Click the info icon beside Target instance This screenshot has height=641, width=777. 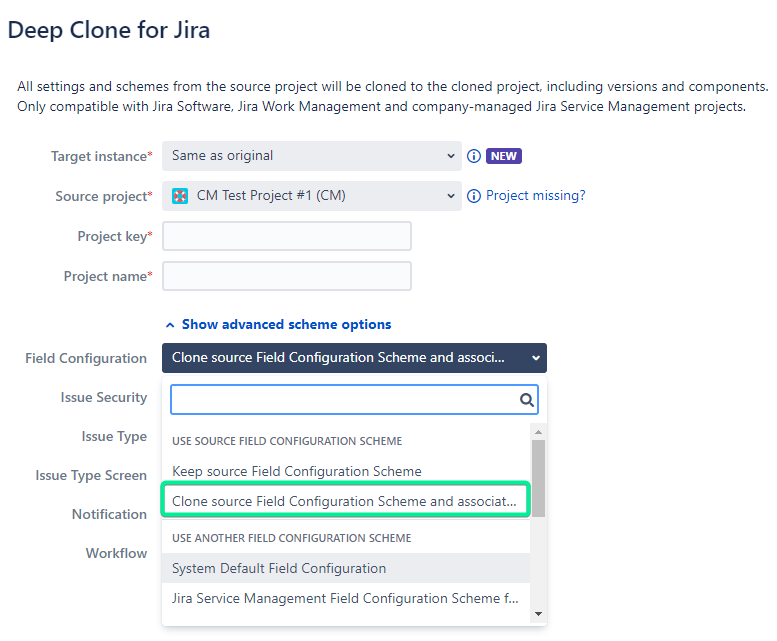point(474,156)
